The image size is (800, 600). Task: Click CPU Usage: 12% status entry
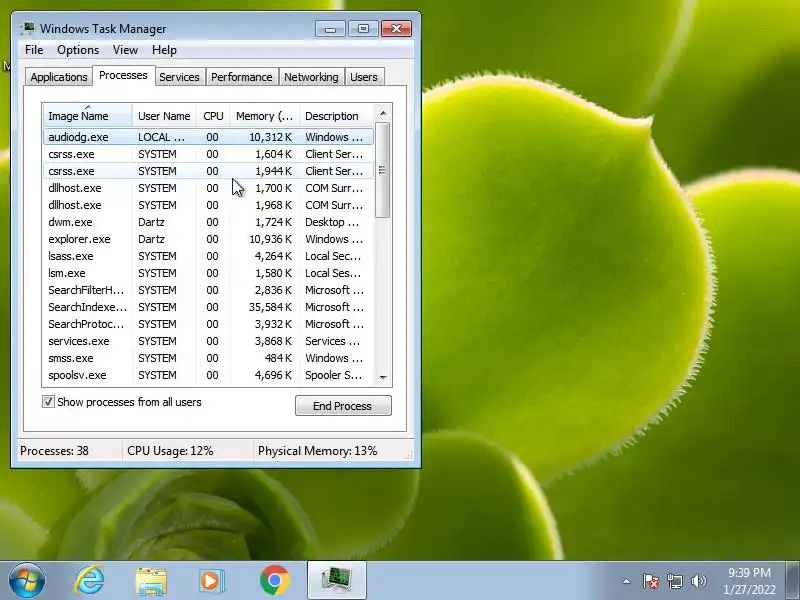coord(170,451)
